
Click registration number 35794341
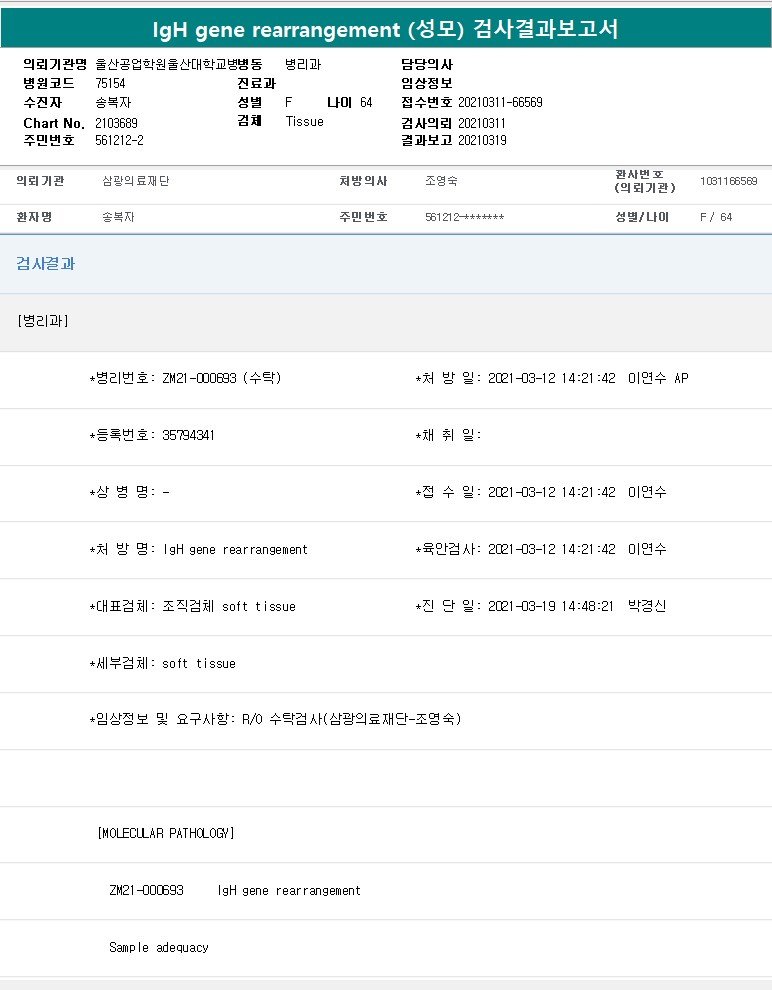pos(188,435)
